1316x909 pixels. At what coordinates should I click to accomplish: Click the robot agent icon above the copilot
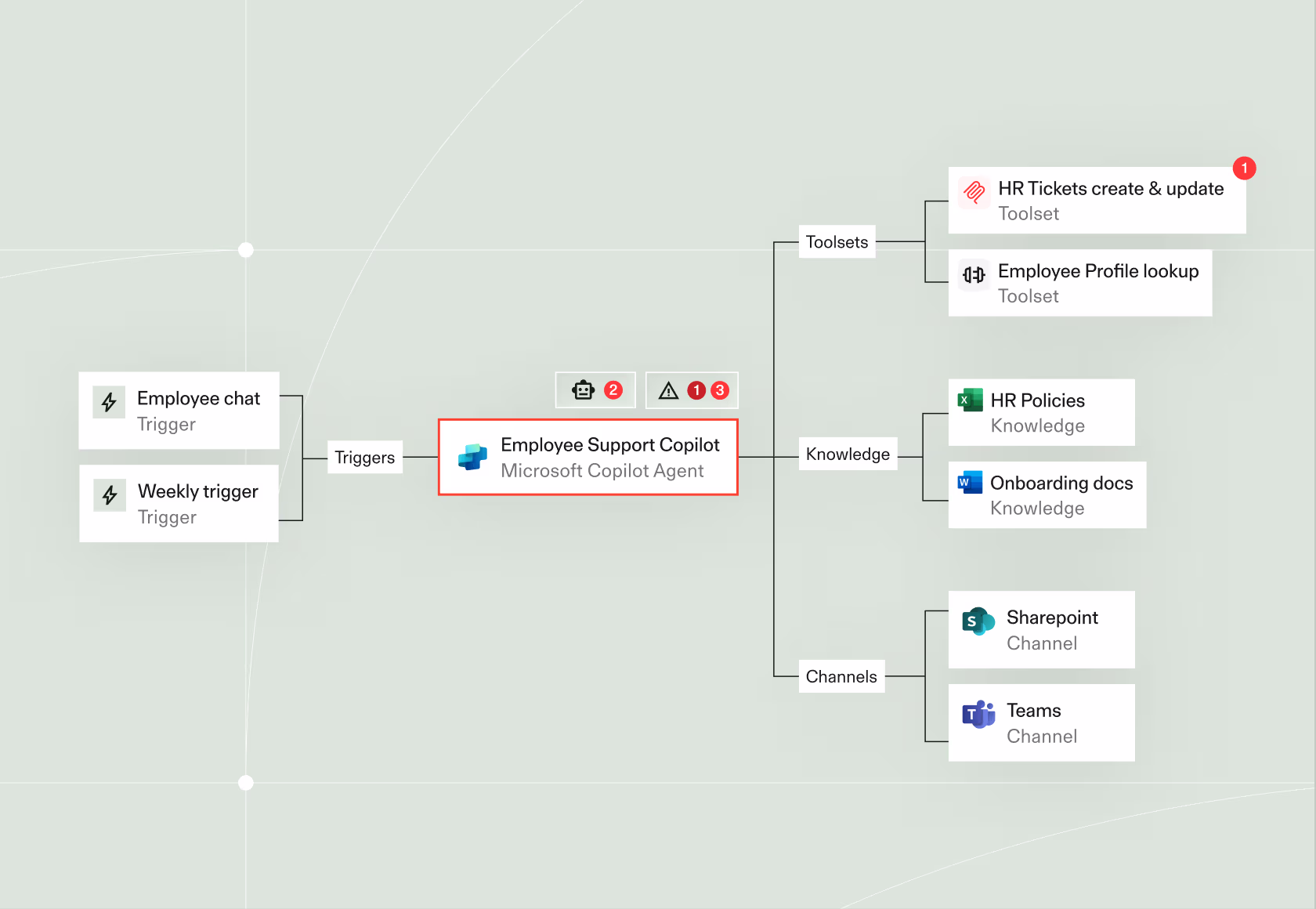click(584, 390)
